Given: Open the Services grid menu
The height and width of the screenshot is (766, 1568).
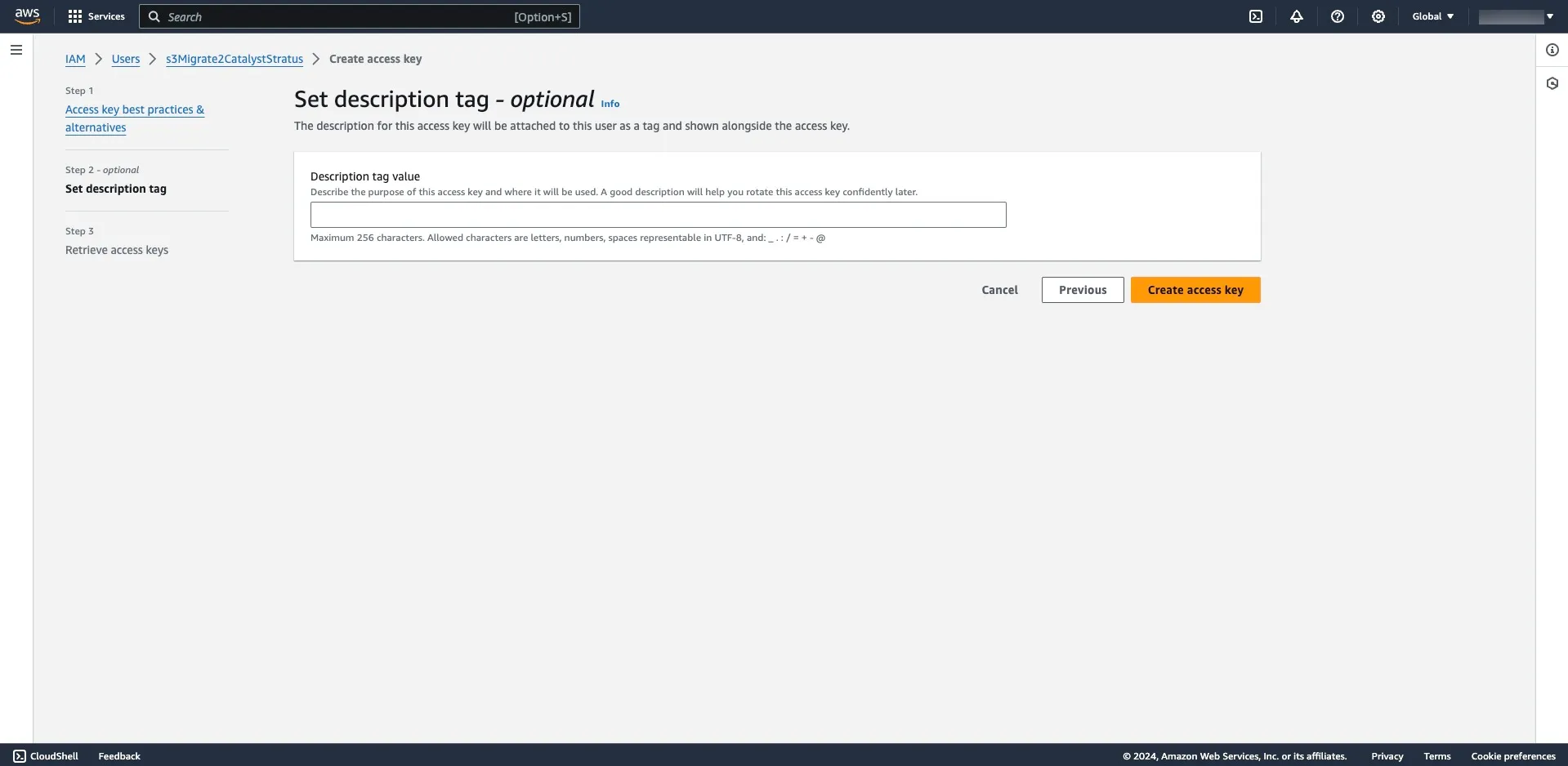Looking at the screenshot, I should pos(96,16).
